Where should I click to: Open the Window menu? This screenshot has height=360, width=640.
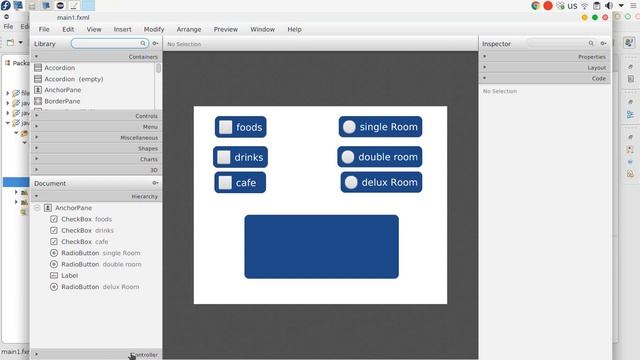[x=262, y=29]
